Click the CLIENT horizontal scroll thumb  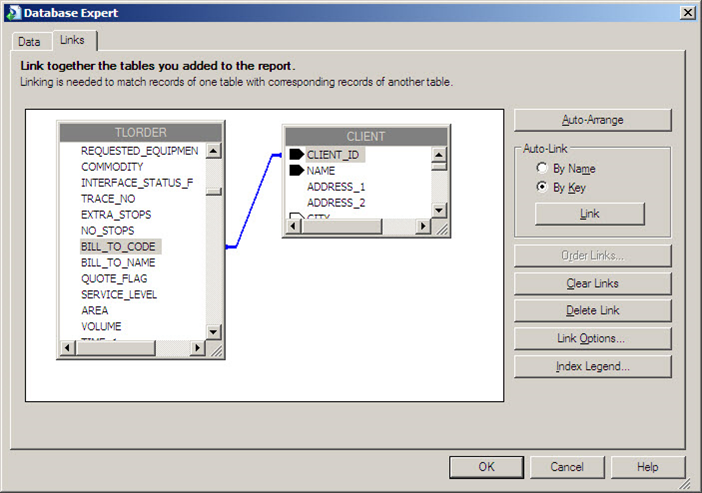click(x=342, y=226)
